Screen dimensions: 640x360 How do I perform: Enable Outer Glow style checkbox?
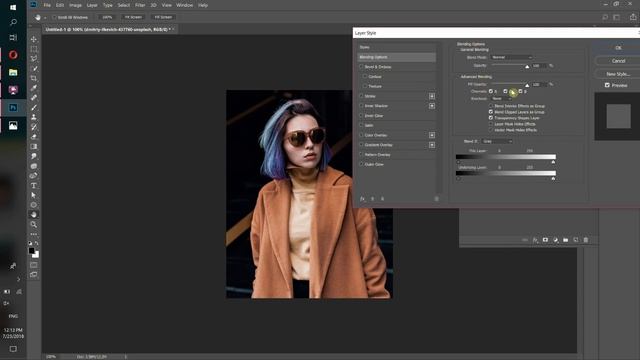[361, 164]
